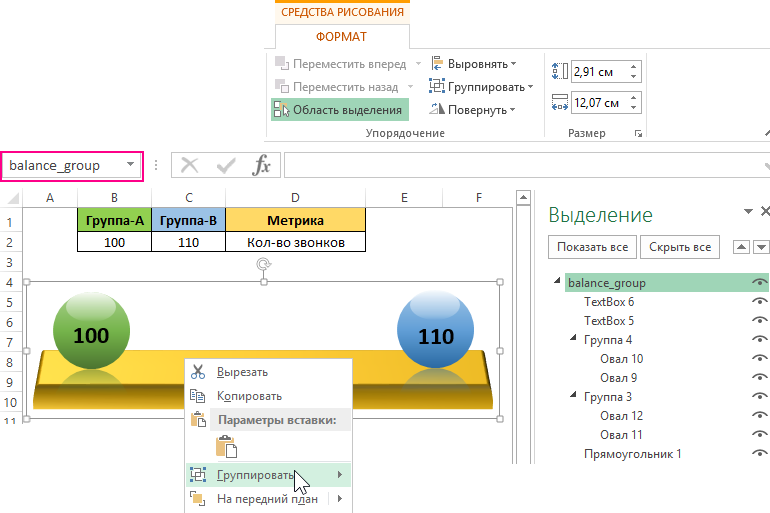Collapse the Группа 4 tree node
This screenshot has height=513, width=770.
pyautogui.click(x=573, y=338)
